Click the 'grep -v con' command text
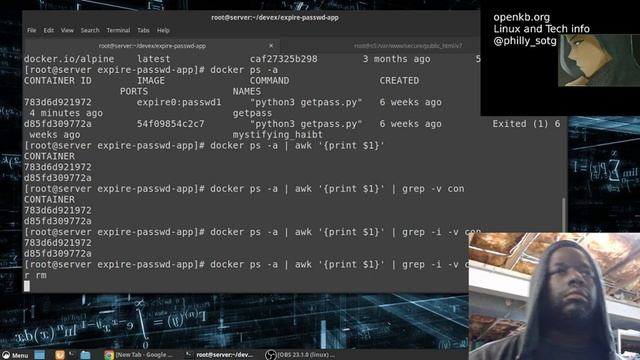The width and height of the screenshot is (640, 360). point(433,189)
